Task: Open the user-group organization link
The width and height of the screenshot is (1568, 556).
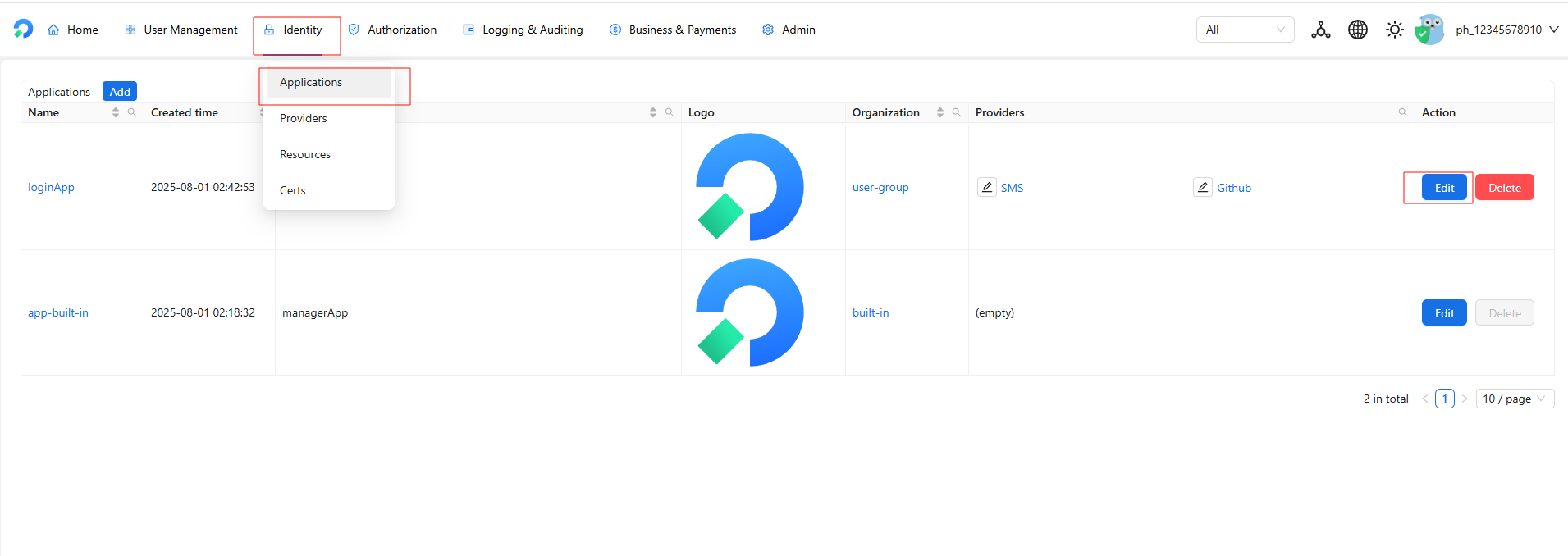Action: (x=880, y=187)
